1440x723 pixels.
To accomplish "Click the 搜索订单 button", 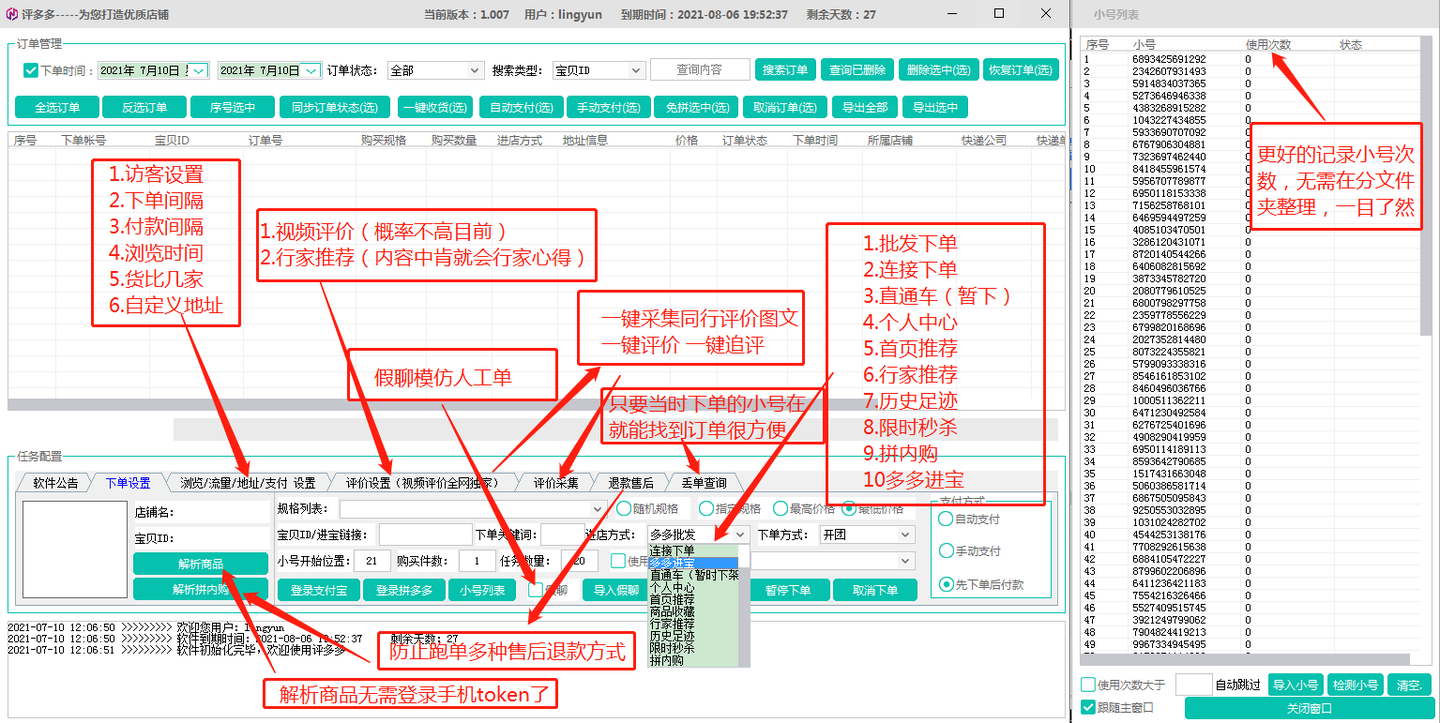I will tap(785, 70).
